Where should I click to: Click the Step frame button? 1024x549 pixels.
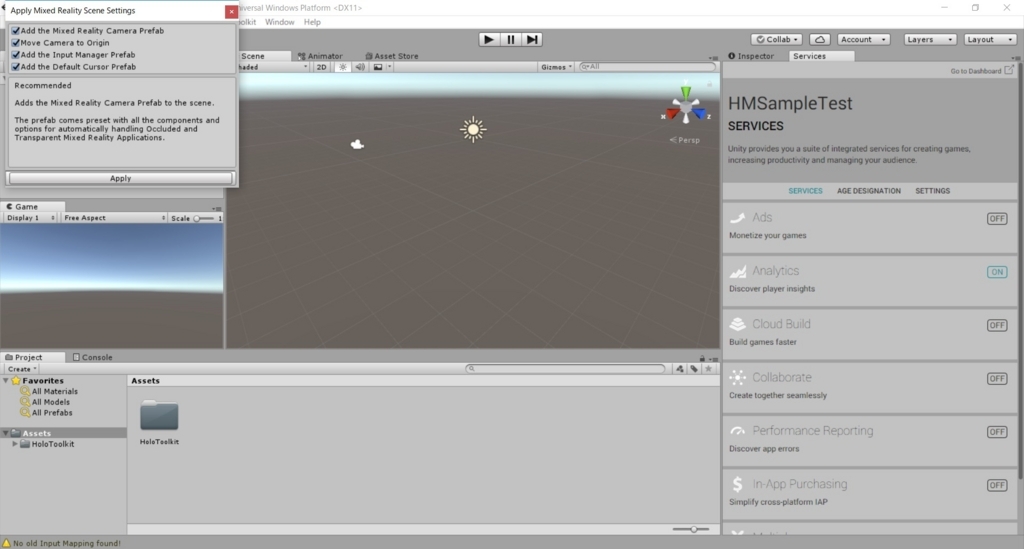tap(532, 39)
